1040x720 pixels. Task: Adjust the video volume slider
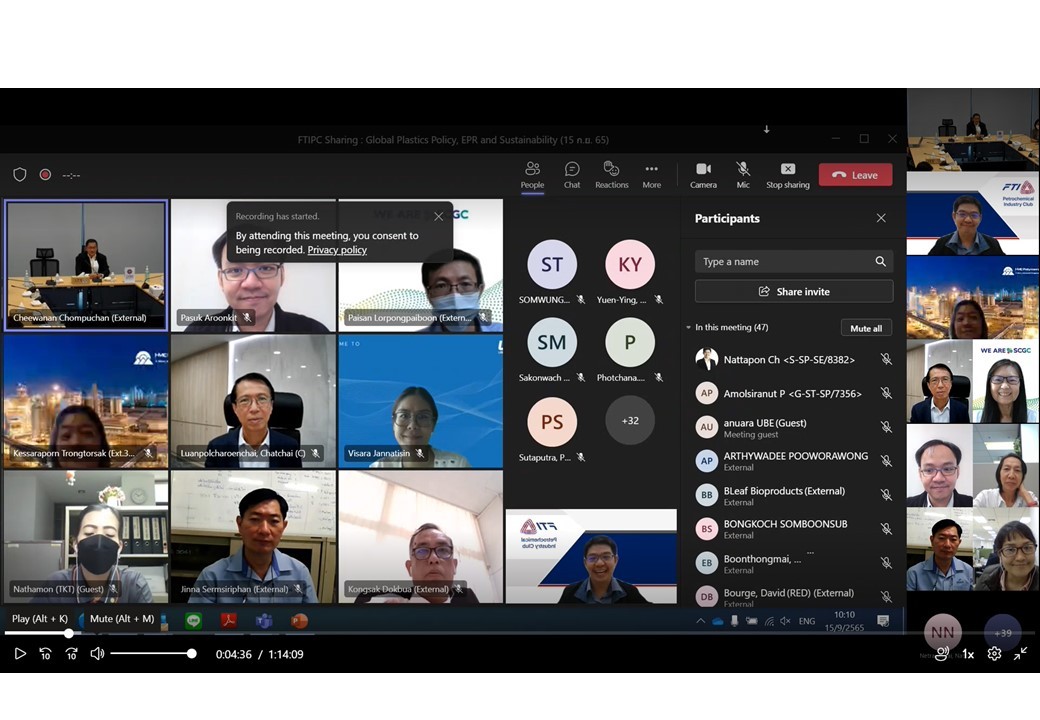[152, 654]
